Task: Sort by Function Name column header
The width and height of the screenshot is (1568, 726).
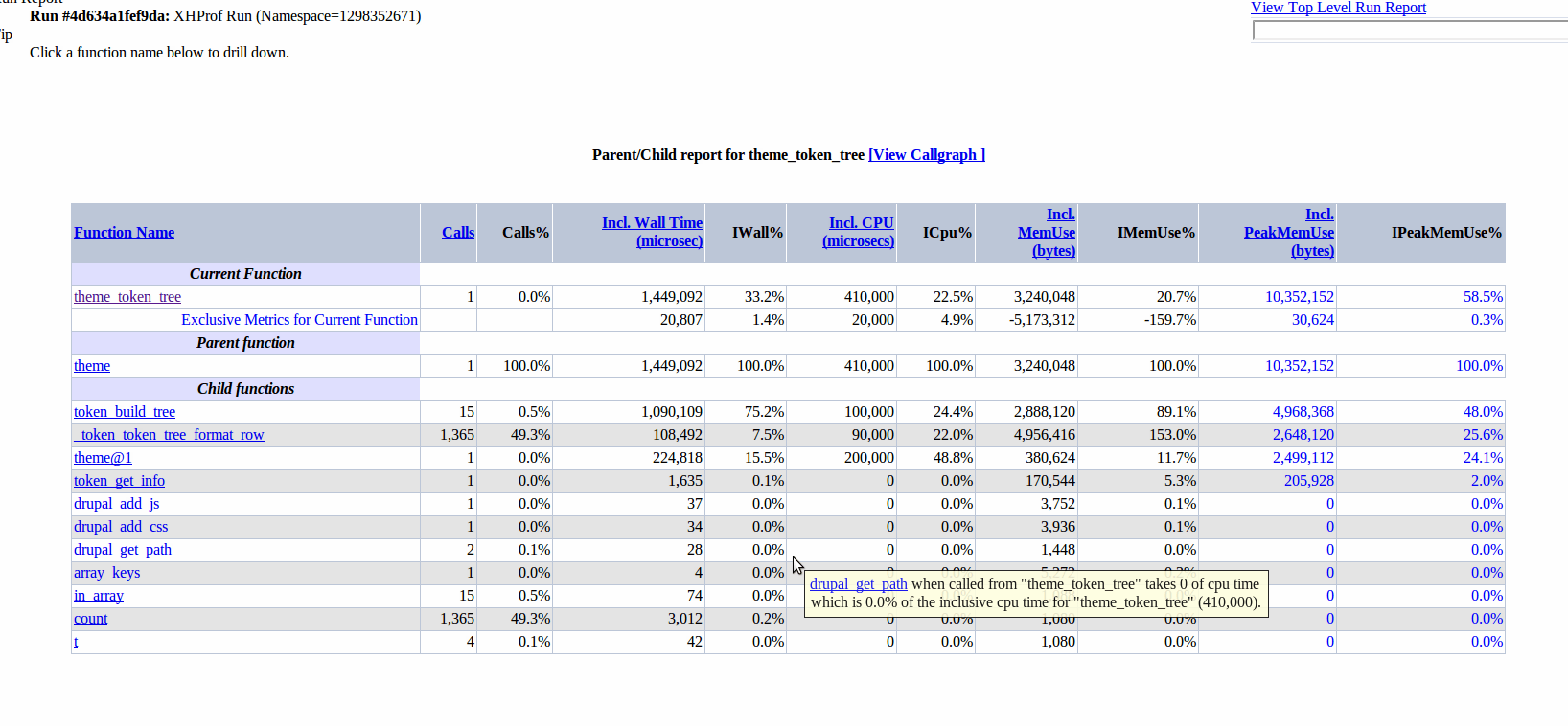Action: [x=124, y=233]
